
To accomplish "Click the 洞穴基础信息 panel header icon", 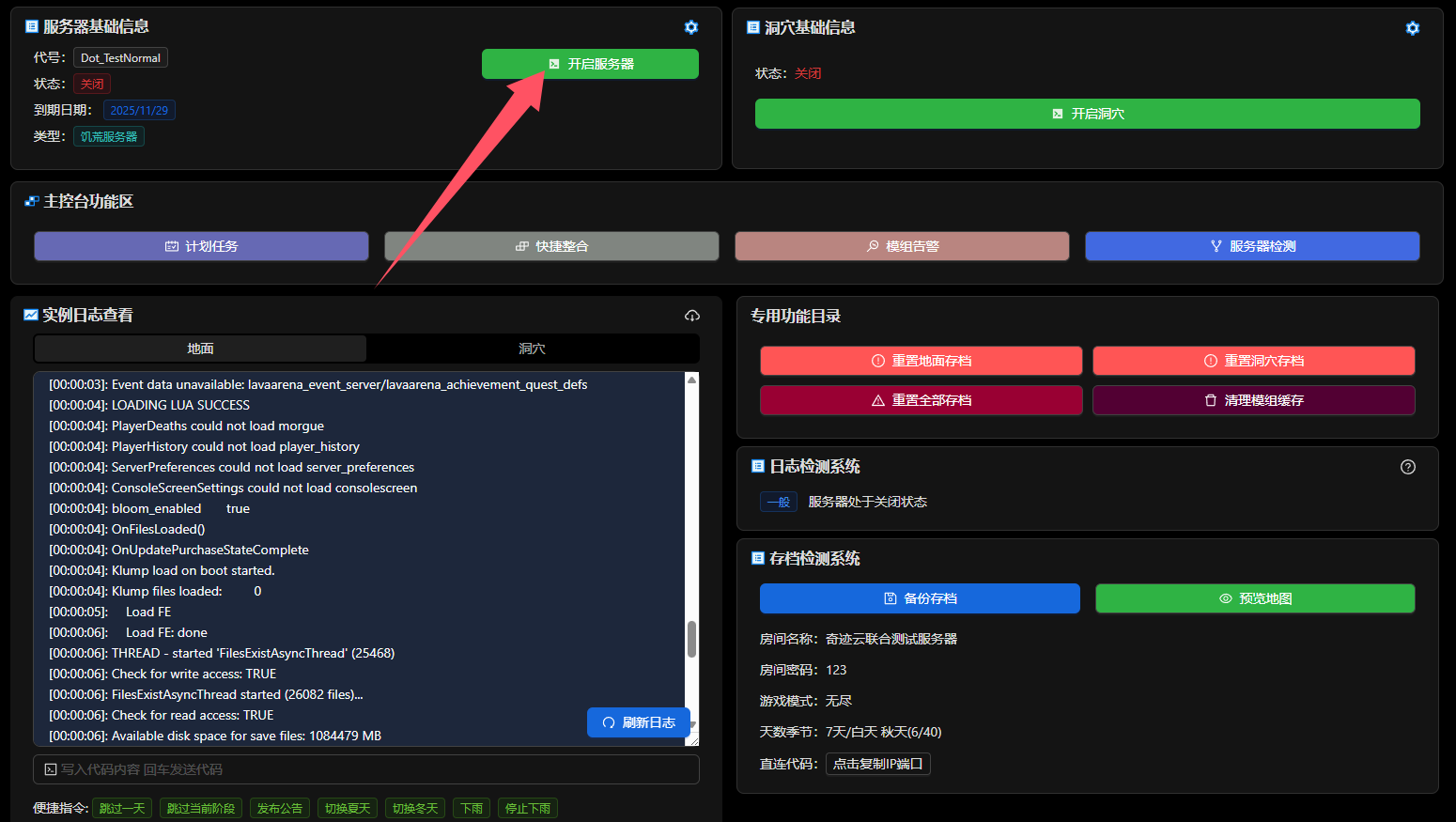I will [x=753, y=27].
